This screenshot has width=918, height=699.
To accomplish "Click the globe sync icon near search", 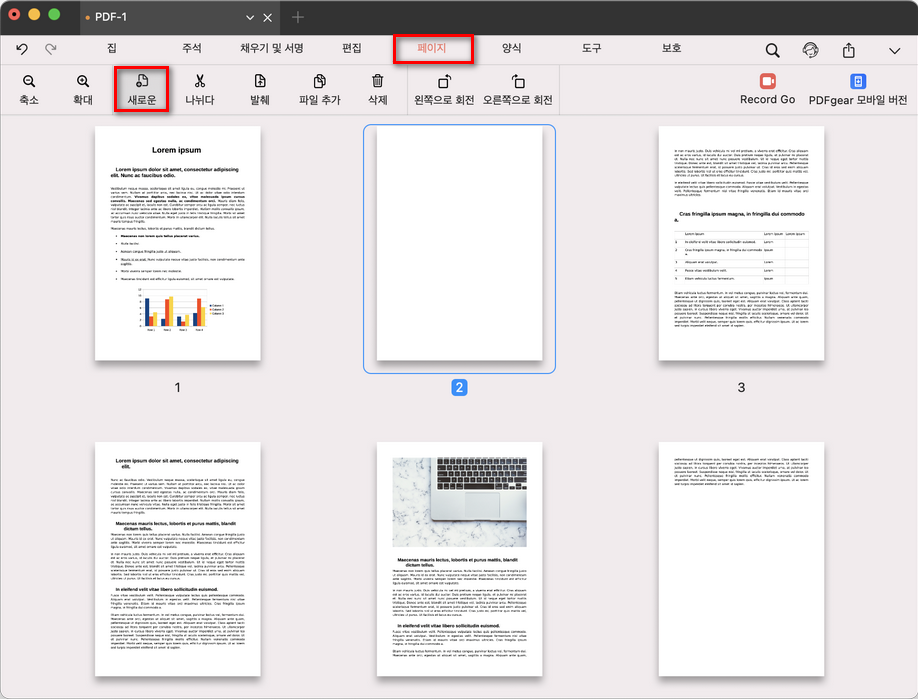I will (x=812, y=49).
